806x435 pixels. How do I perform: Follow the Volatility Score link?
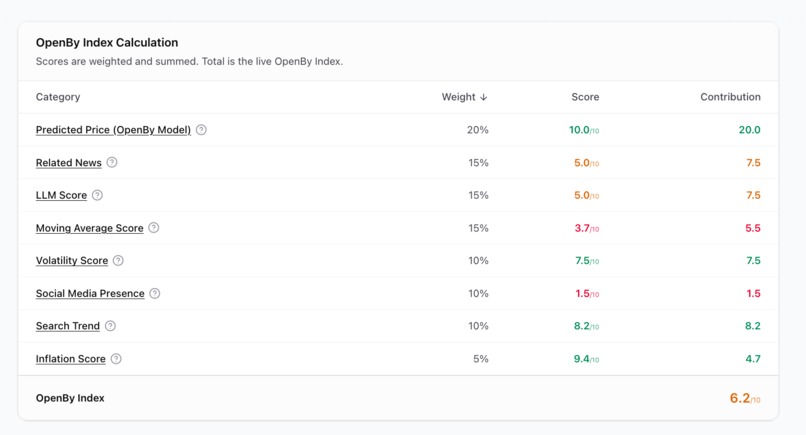coord(72,261)
